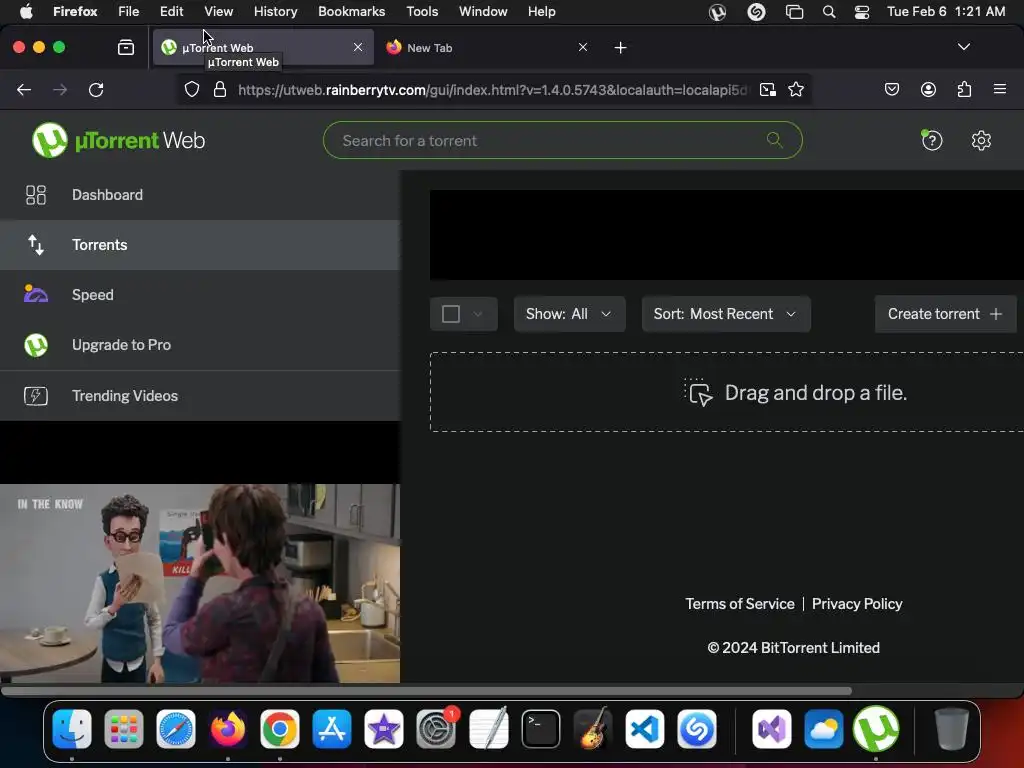Viewport: 1024px width, 768px height.
Task: Click the picture-in-picture icon in address bar
Action: pos(768,89)
